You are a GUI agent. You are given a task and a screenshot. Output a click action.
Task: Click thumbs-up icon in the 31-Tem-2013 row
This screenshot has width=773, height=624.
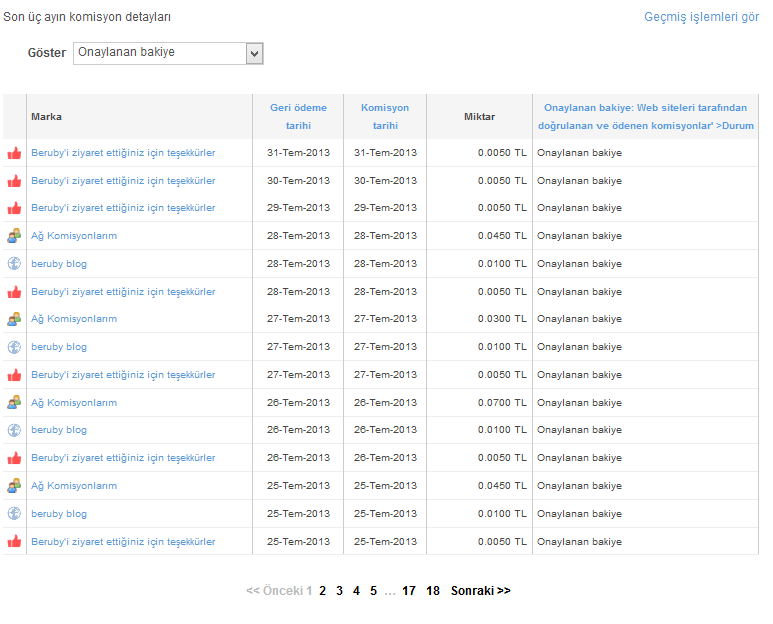pos(14,153)
